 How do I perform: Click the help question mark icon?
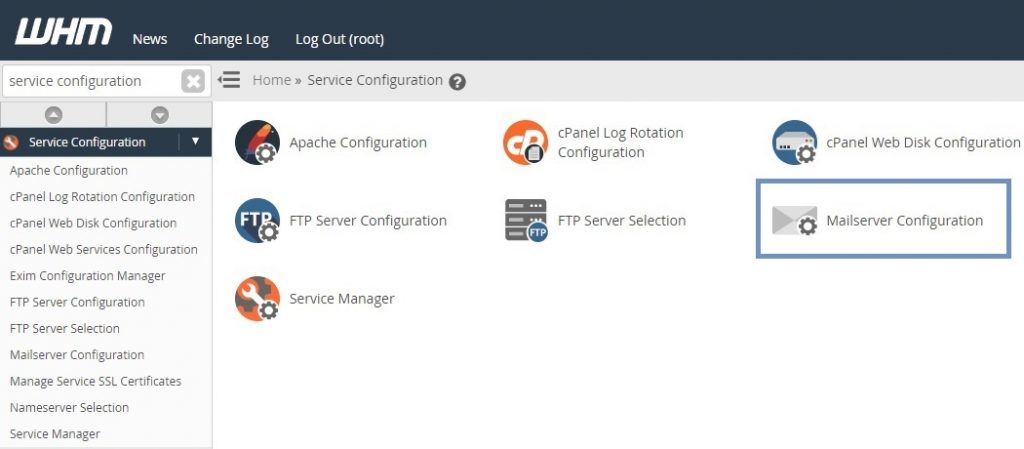[x=457, y=82]
